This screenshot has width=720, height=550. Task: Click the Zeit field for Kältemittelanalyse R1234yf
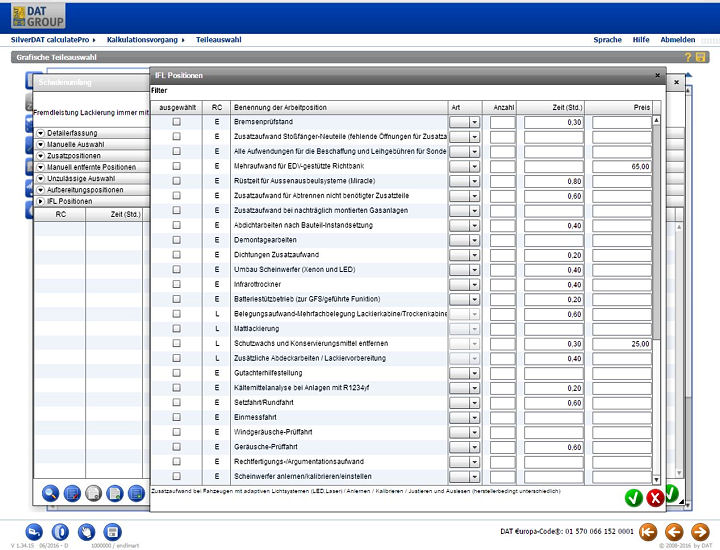pos(553,388)
